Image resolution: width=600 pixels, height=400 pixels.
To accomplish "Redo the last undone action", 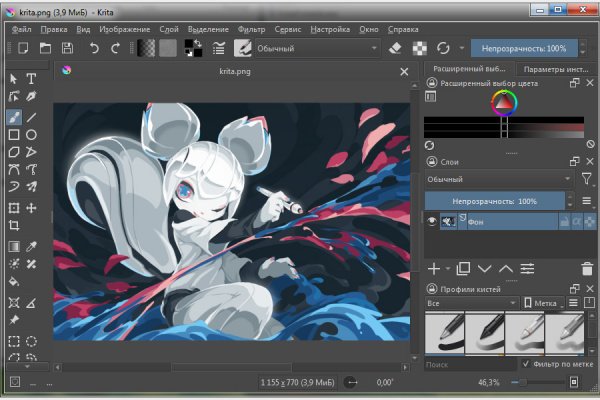I will (115, 48).
